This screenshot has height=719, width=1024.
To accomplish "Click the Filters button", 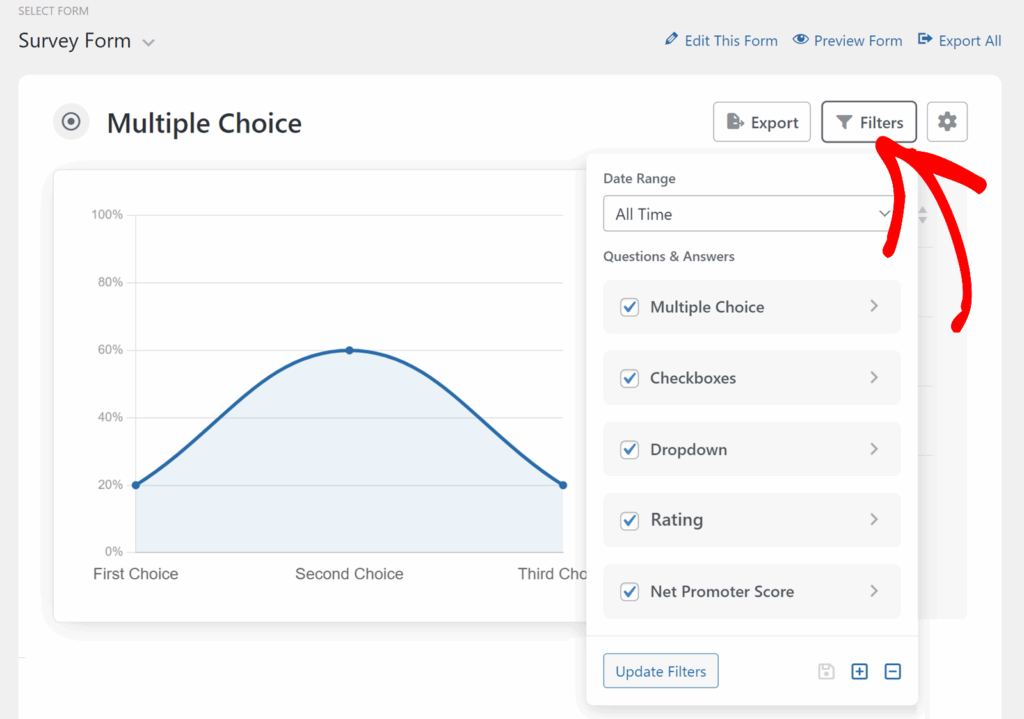I will pyautogui.click(x=869, y=122).
